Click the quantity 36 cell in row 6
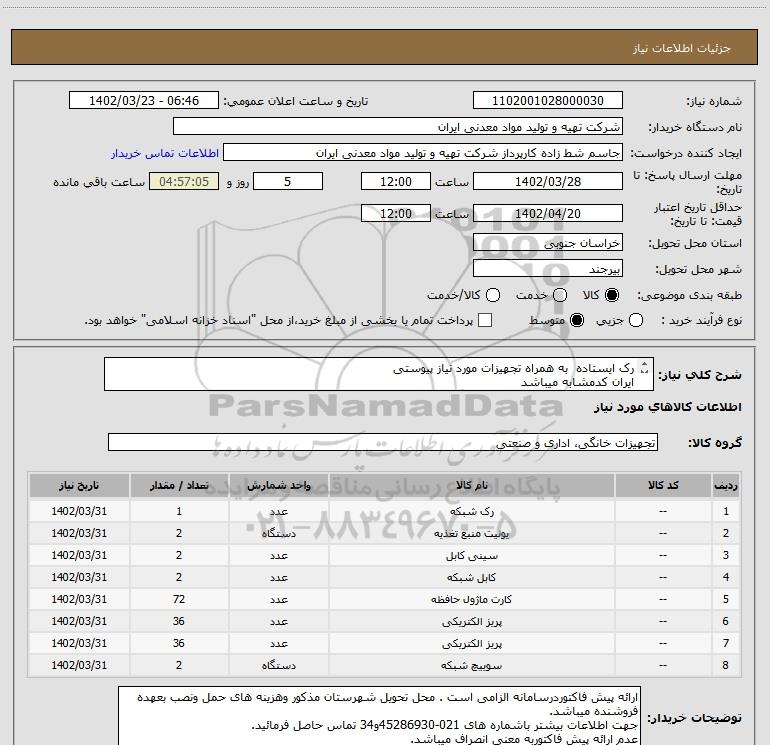The height and width of the screenshot is (745, 770). pyautogui.click(x=179, y=622)
